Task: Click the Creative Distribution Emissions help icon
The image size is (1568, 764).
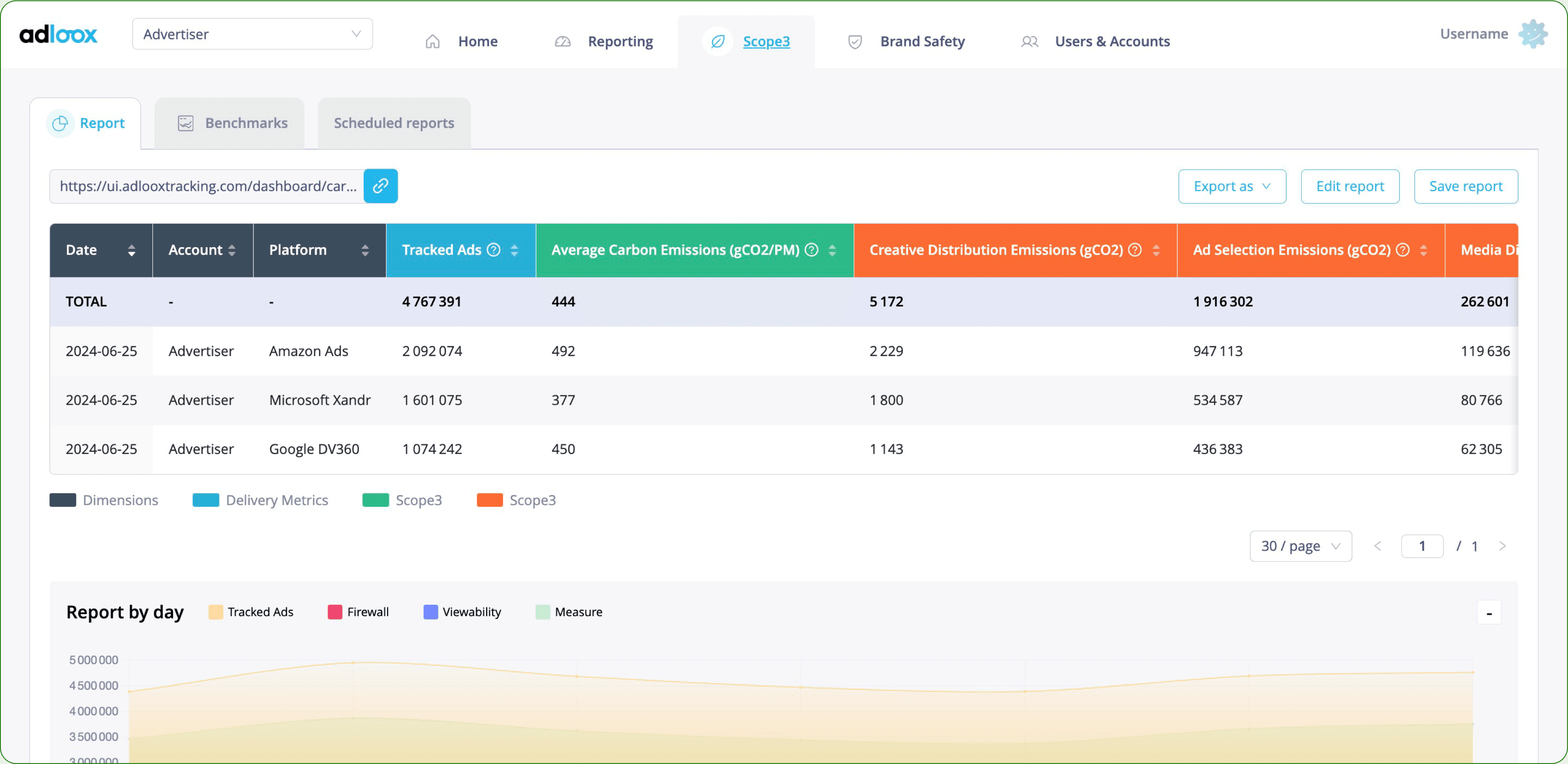Action: point(1135,250)
